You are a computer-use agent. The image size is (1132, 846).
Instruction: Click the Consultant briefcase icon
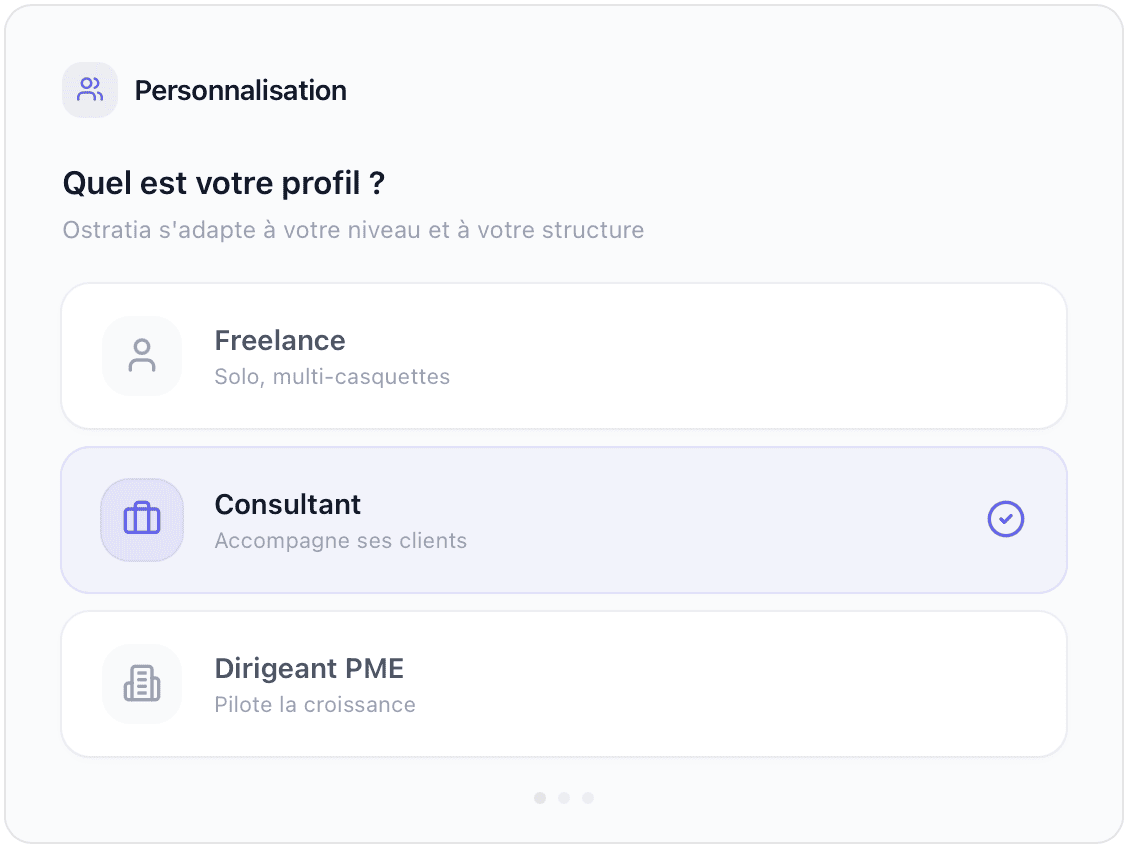click(x=142, y=520)
